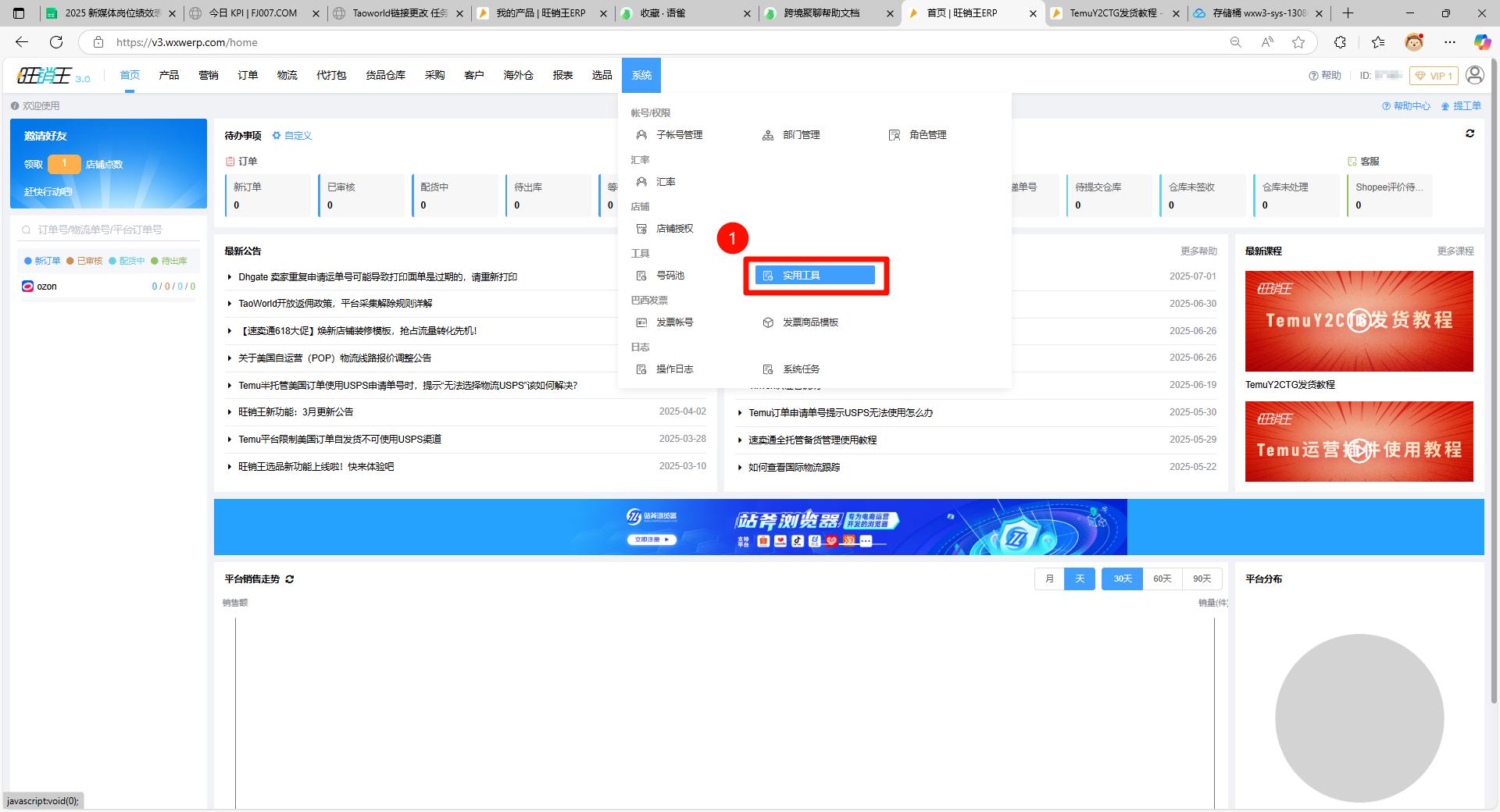Screen dimensions: 1500x812
Task: Open 旺销王新功能: 3月更新公告
Action: point(295,412)
